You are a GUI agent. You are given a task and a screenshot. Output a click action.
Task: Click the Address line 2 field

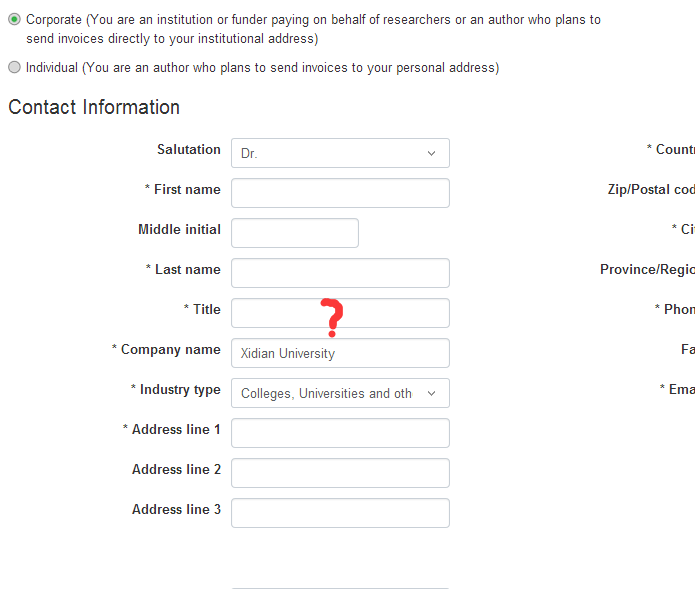[x=340, y=473]
